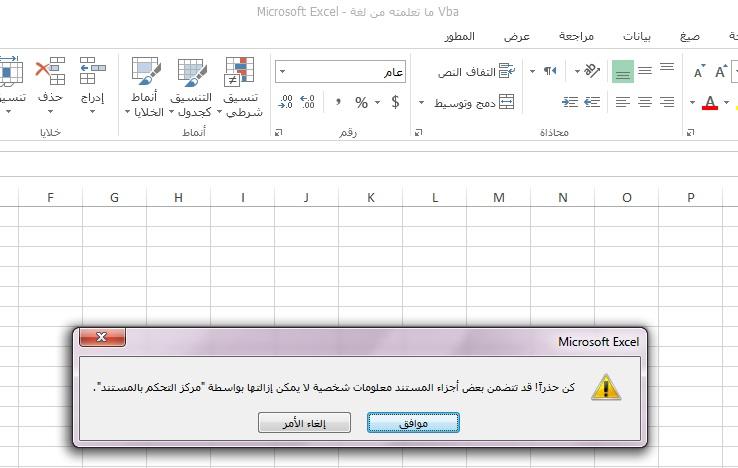Expand the orientation dropdown arrow

point(577,72)
